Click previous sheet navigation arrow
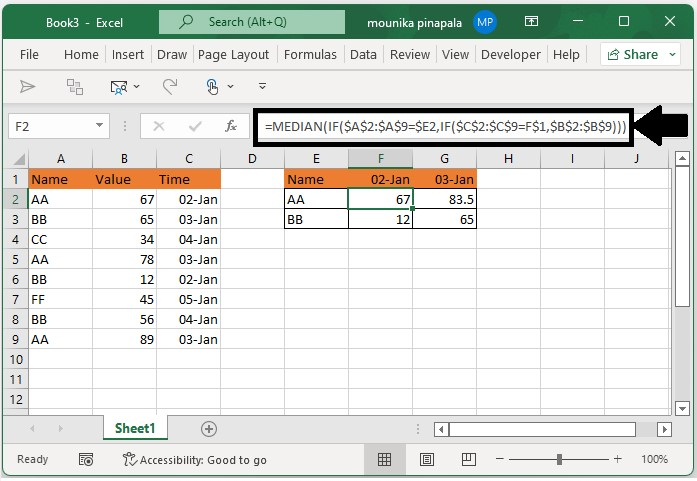This screenshot has width=697, height=481. pos(32,429)
